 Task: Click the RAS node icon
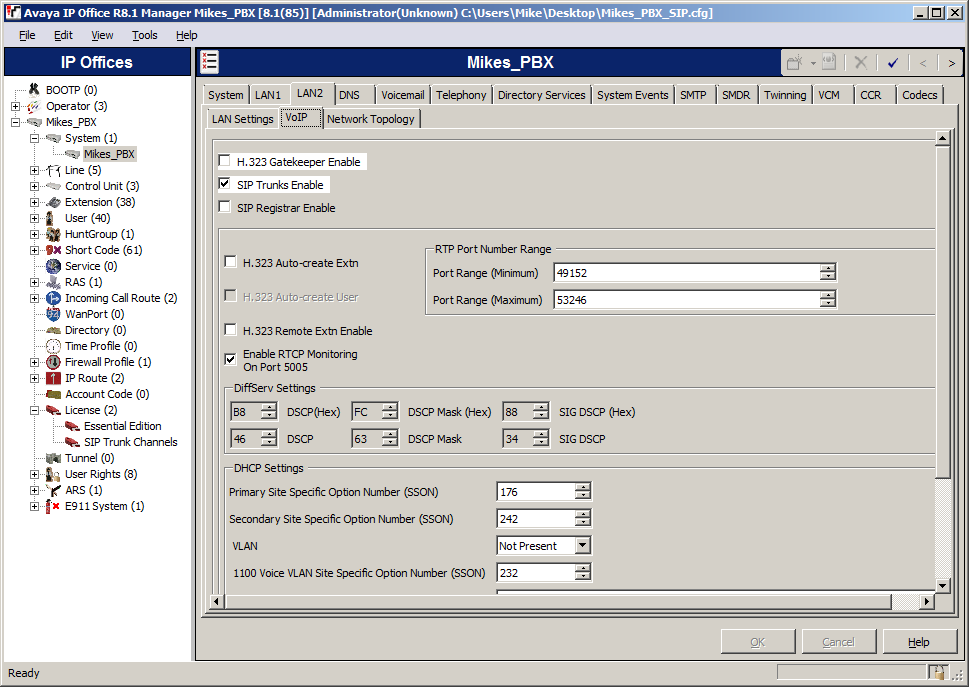[53, 282]
